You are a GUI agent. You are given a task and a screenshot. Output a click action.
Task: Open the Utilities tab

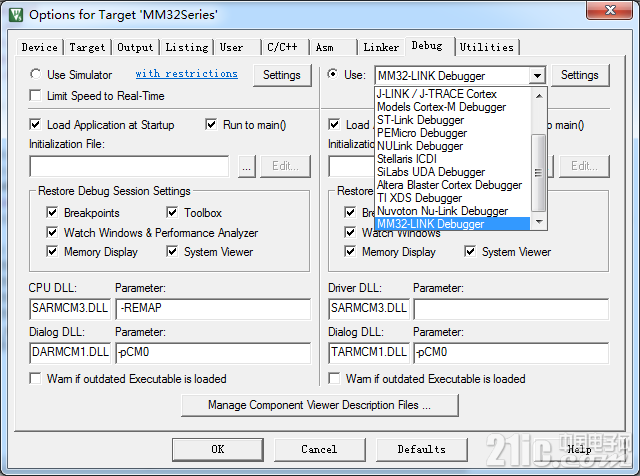487,47
